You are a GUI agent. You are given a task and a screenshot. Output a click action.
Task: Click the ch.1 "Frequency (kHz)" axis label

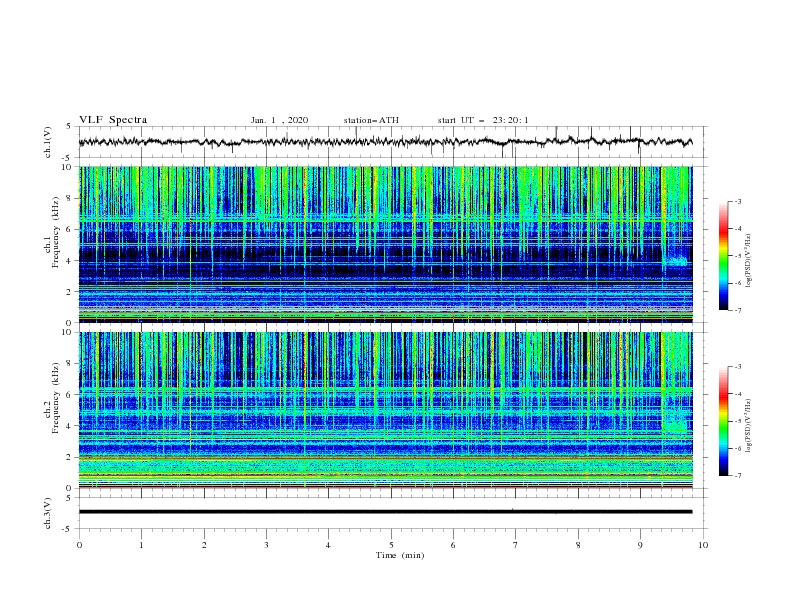(x=56, y=233)
